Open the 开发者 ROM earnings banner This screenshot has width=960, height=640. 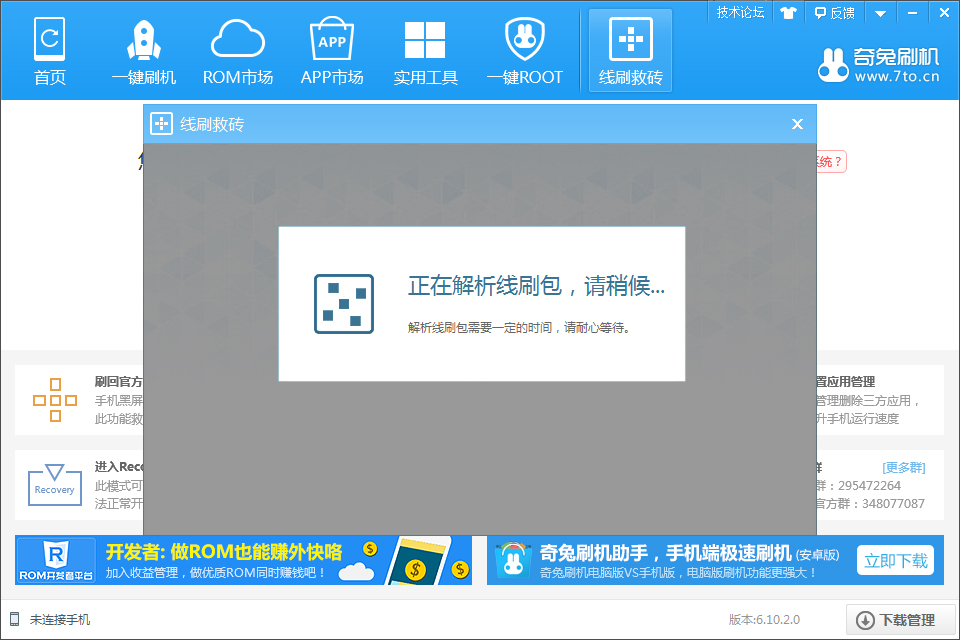coord(244,560)
